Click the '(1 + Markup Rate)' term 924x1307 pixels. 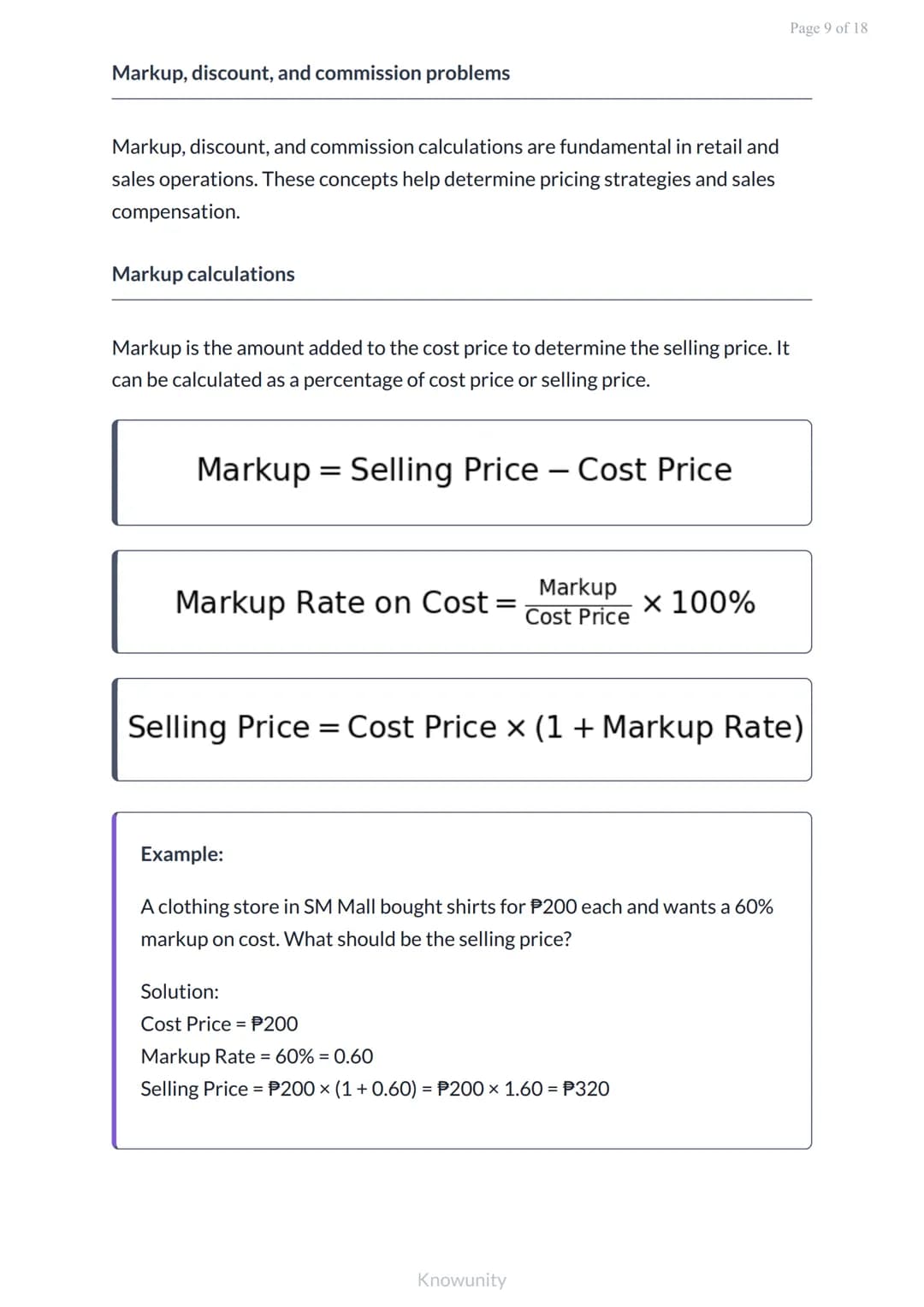[x=669, y=728]
